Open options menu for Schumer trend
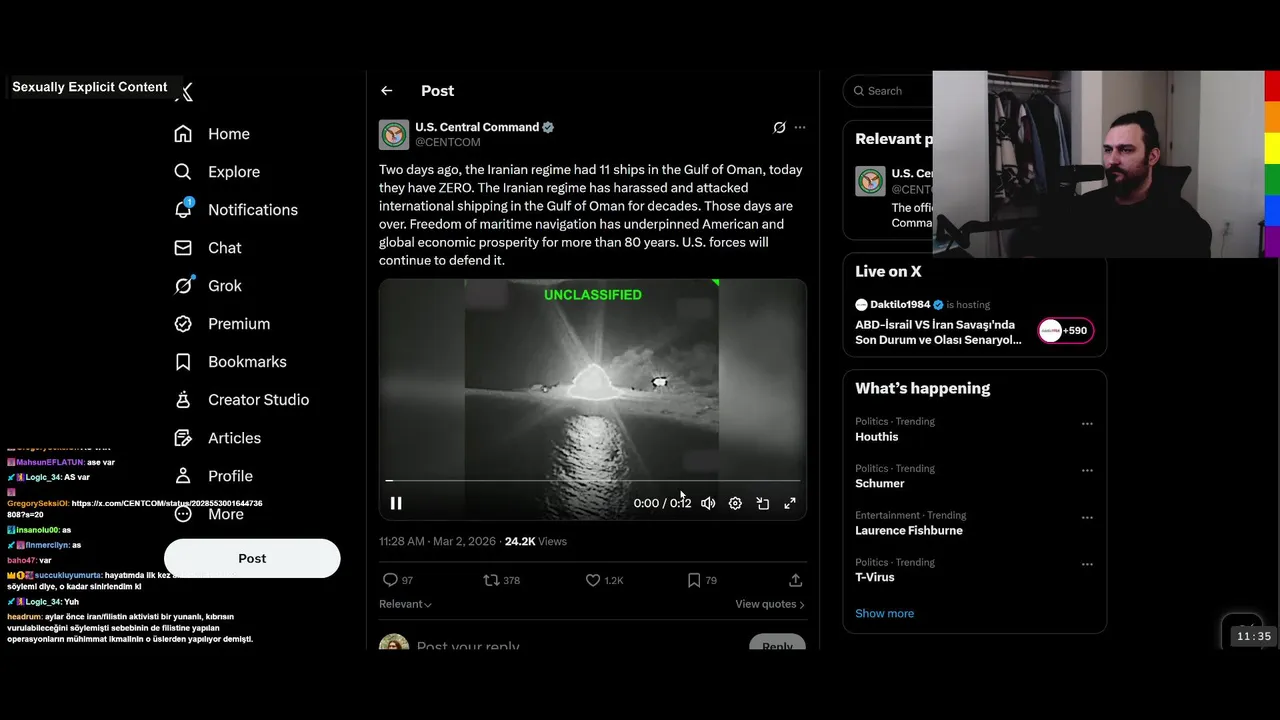1280x720 pixels. 1087,471
